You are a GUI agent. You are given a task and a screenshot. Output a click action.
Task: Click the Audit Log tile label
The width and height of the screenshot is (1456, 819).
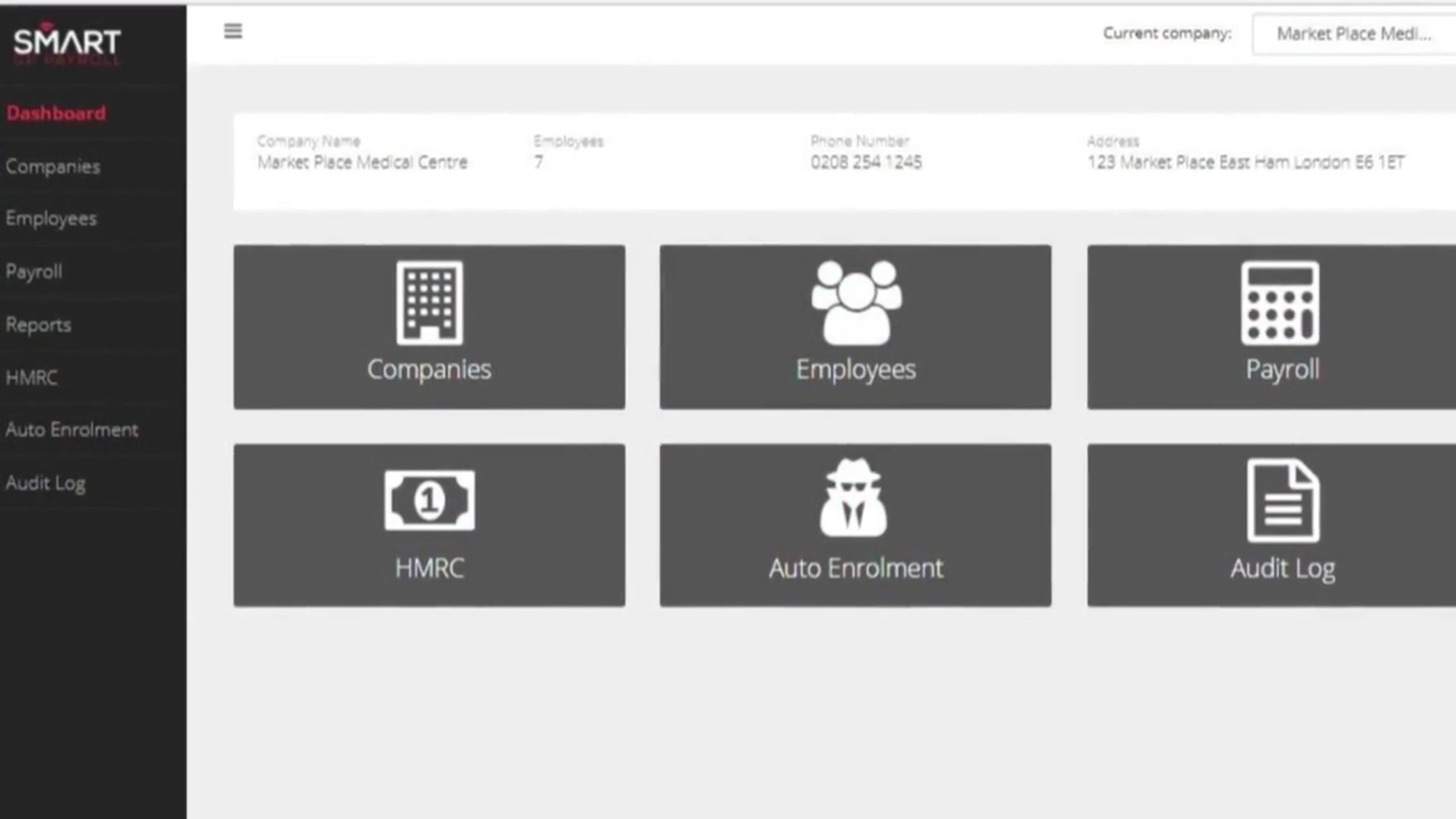click(x=1282, y=569)
